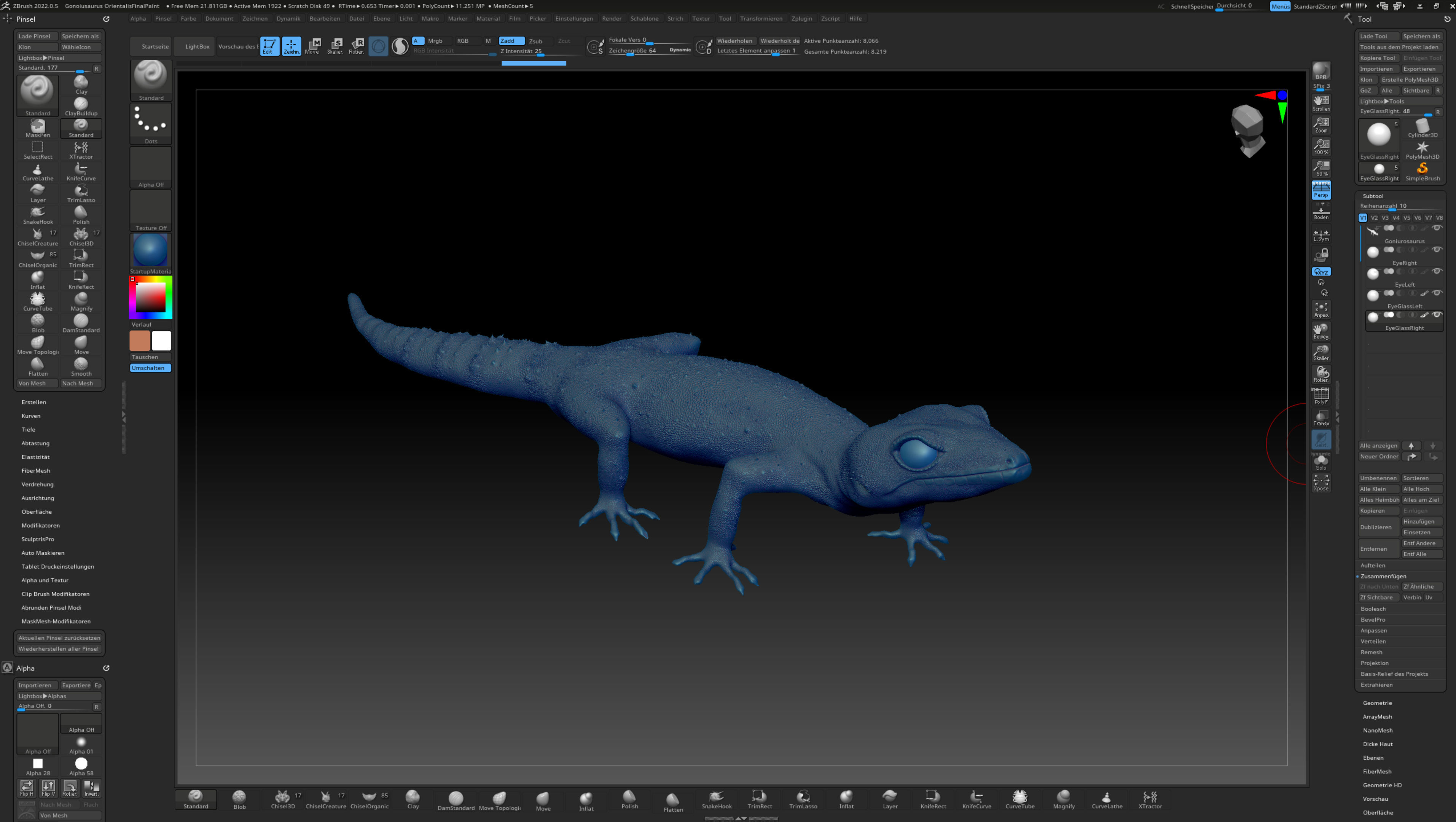Collapse the Zusammenfügen section
Screen dimensions: 1456x822
tap(1383, 576)
